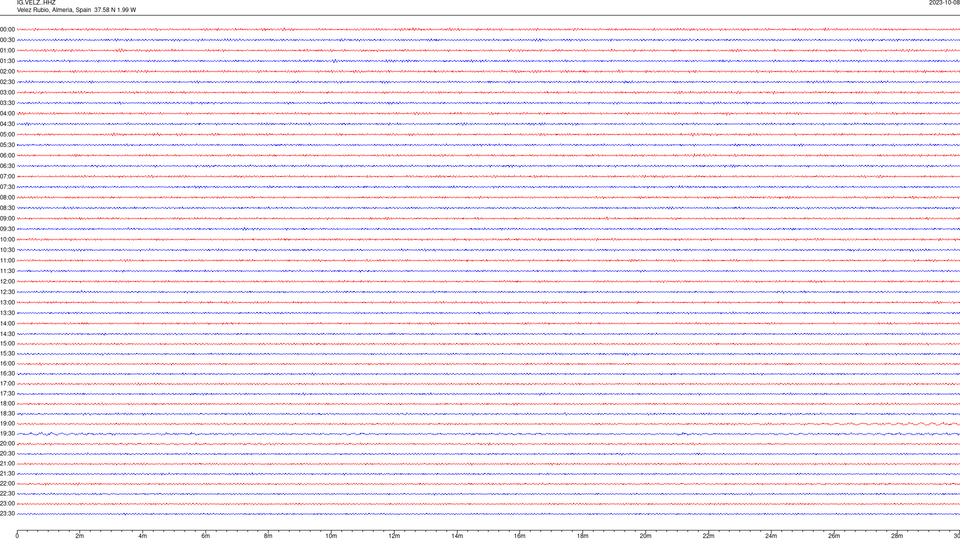Click the 18m axis tick label
The height and width of the screenshot is (540, 960).
click(583, 536)
